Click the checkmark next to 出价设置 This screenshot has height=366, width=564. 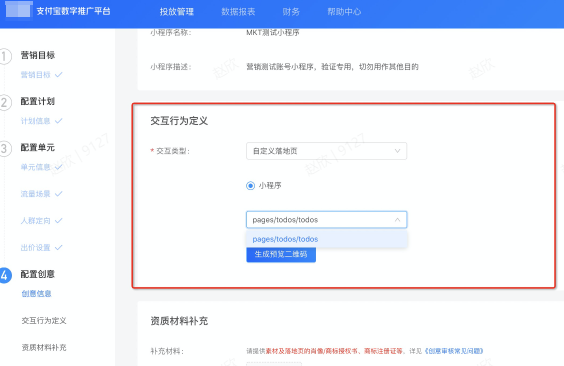[x=59, y=247]
